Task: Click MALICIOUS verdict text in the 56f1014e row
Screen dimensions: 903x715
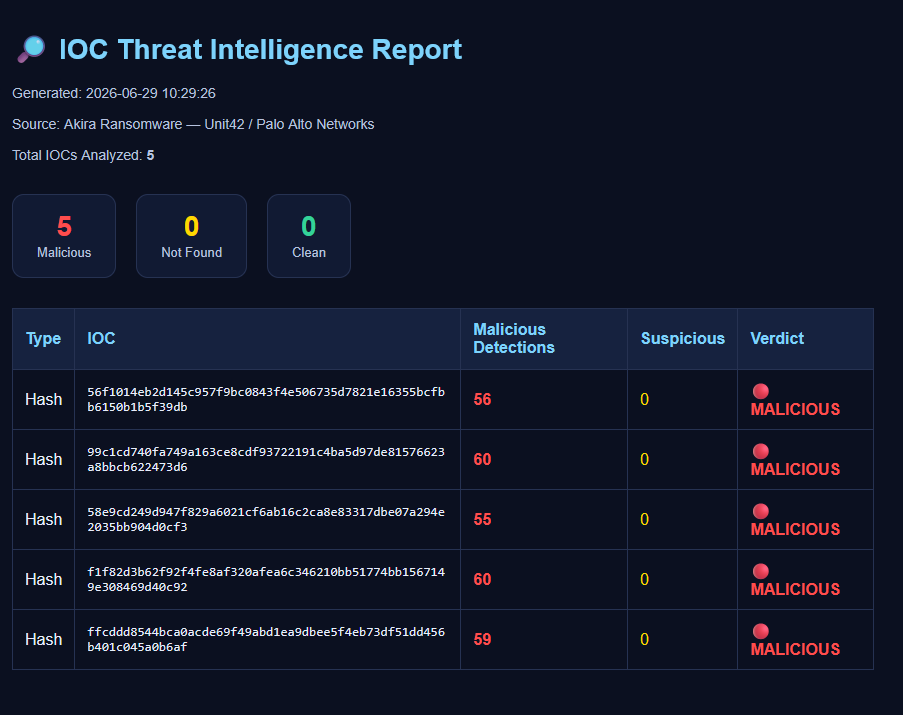Action: tap(795, 409)
